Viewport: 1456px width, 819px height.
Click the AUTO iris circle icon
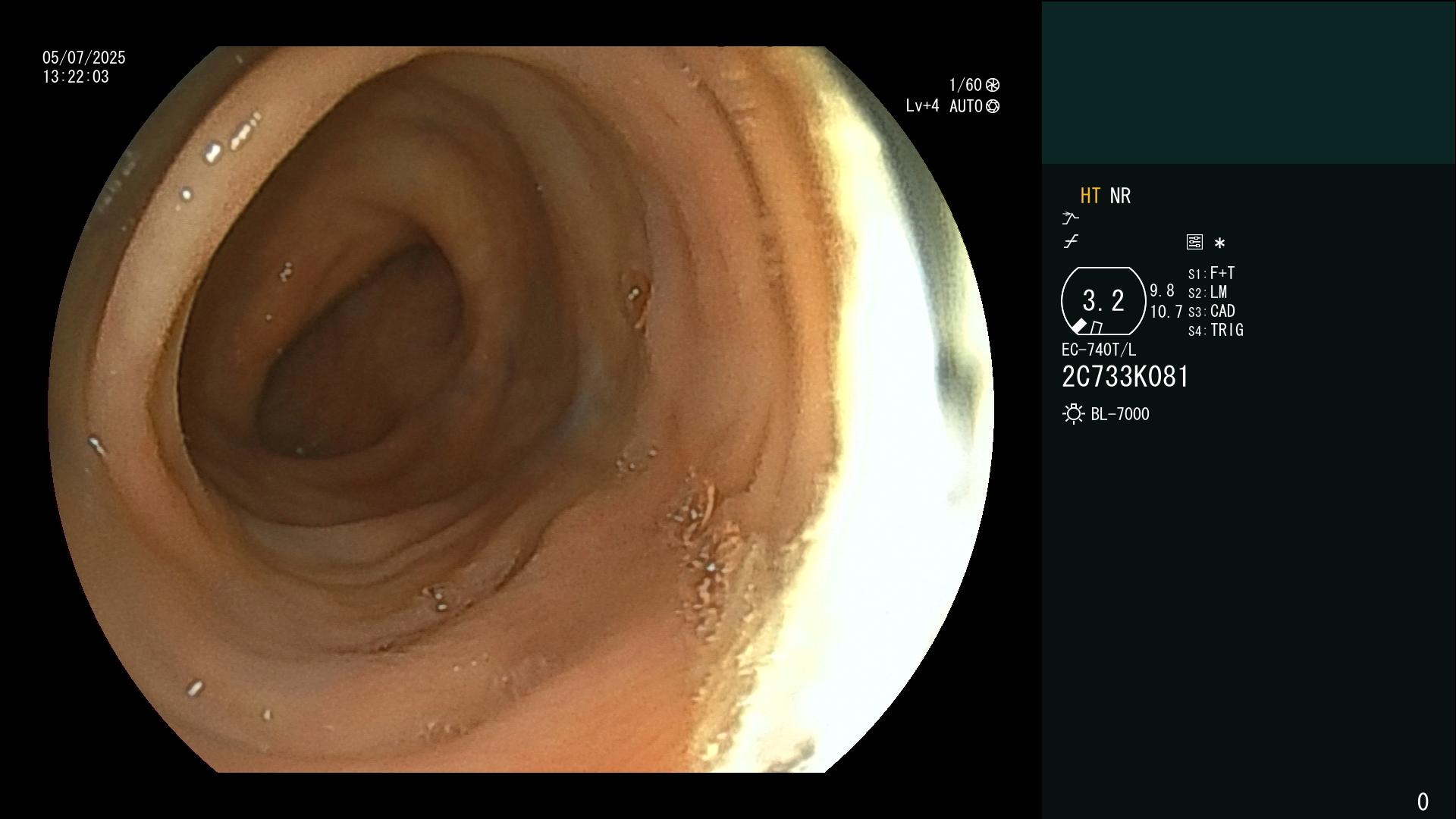[993, 107]
